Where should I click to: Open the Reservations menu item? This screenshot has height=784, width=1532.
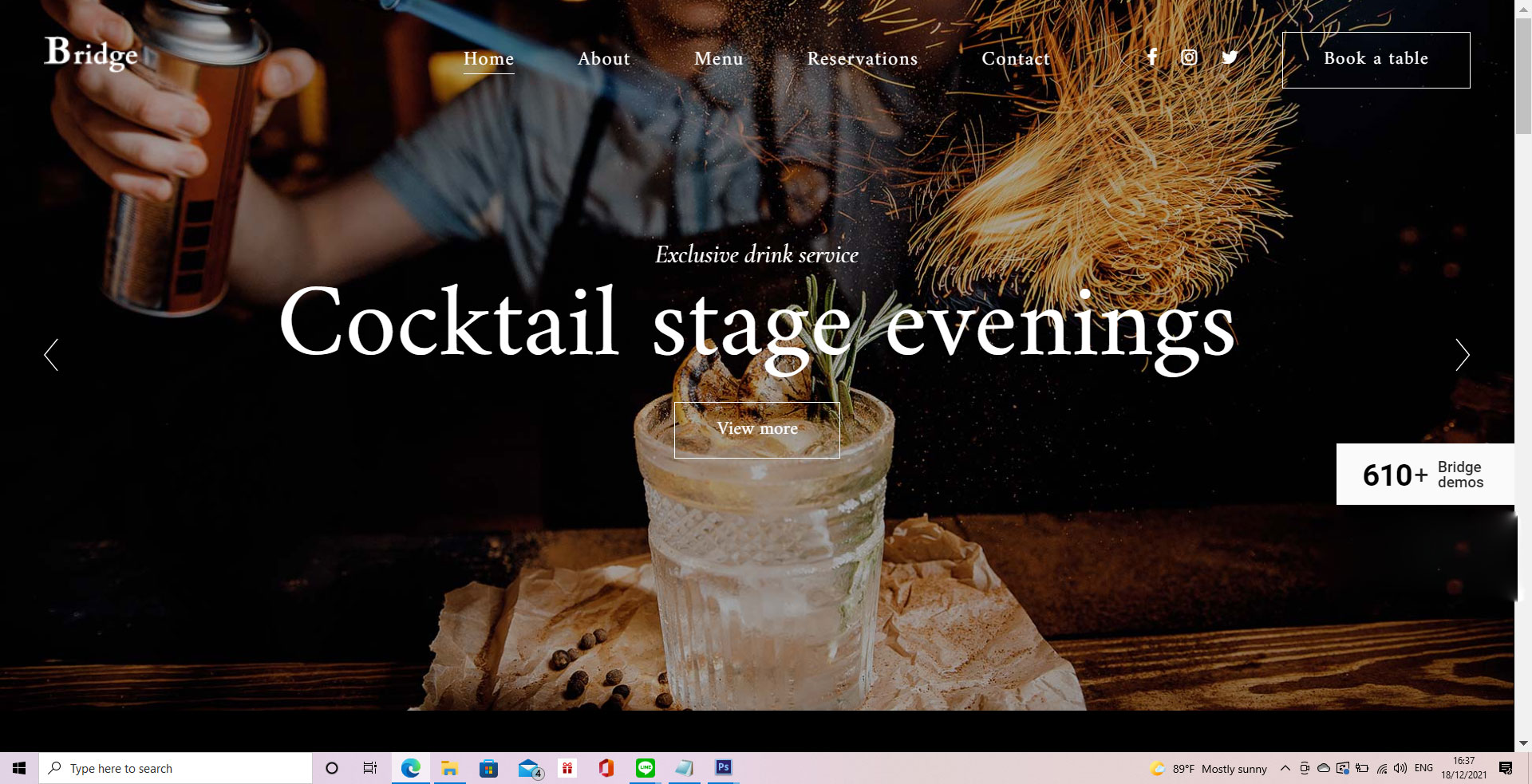(863, 59)
